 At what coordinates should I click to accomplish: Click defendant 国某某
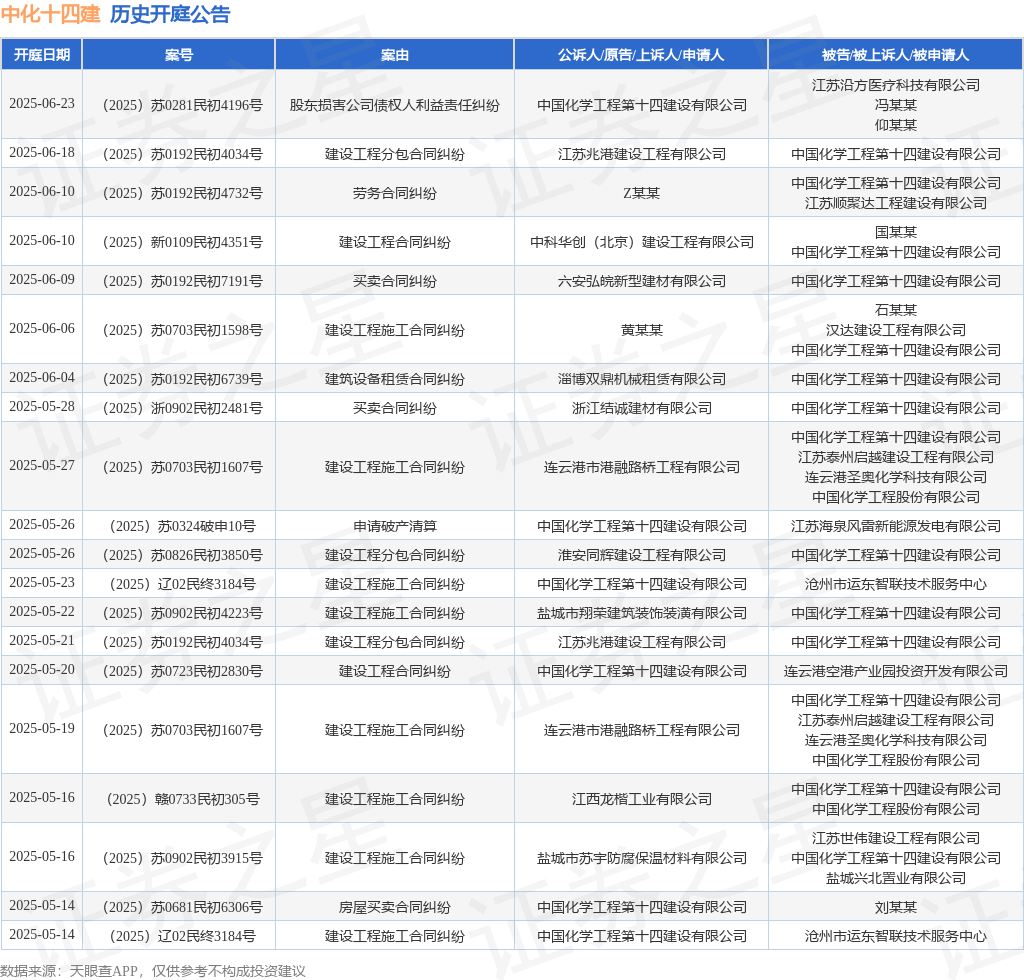(x=896, y=232)
